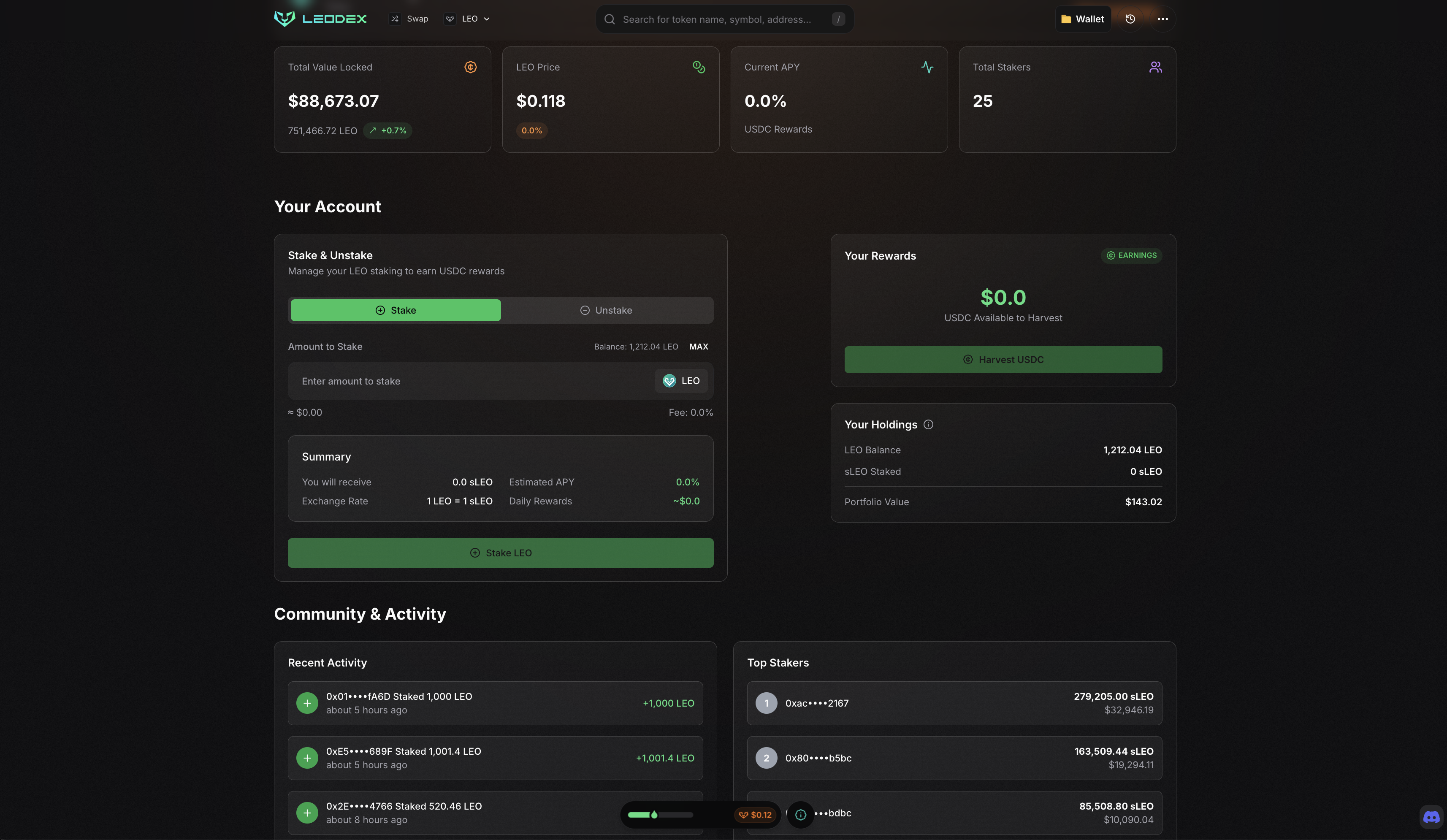Click the LEO Price coins icon

[699, 67]
